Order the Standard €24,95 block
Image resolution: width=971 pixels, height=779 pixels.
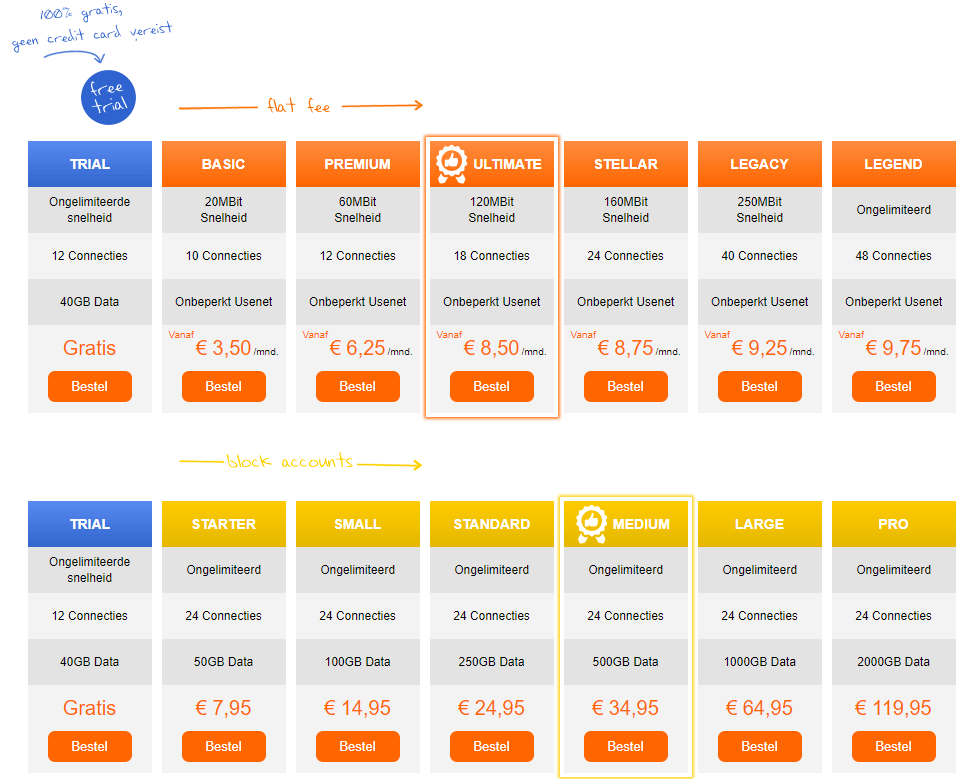pyautogui.click(x=491, y=746)
